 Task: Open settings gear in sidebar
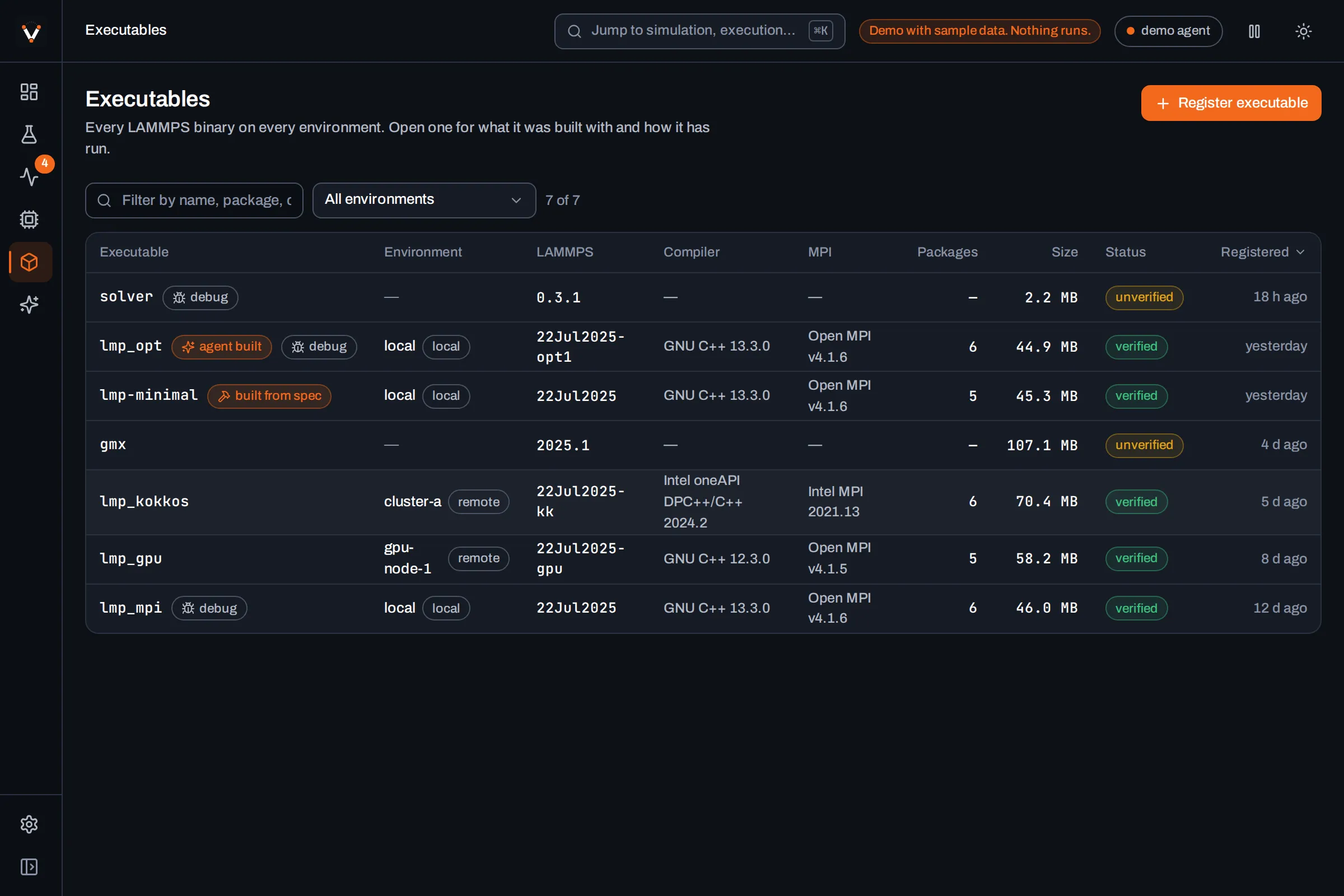coord(29,824)
